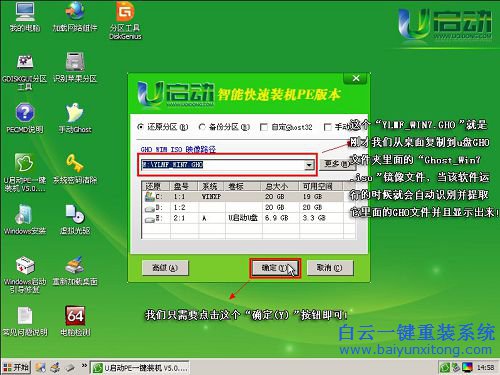Open the 虚拟光驱 desktop icon
The height and width of the screenshot is (375, 500).
pos(75,219)
